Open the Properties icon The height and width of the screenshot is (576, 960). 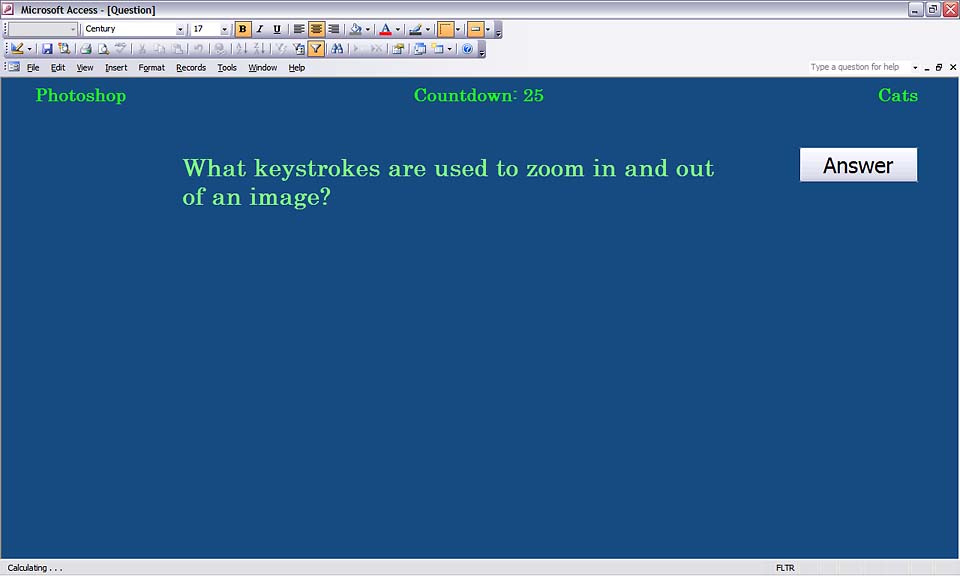(398, 49)
